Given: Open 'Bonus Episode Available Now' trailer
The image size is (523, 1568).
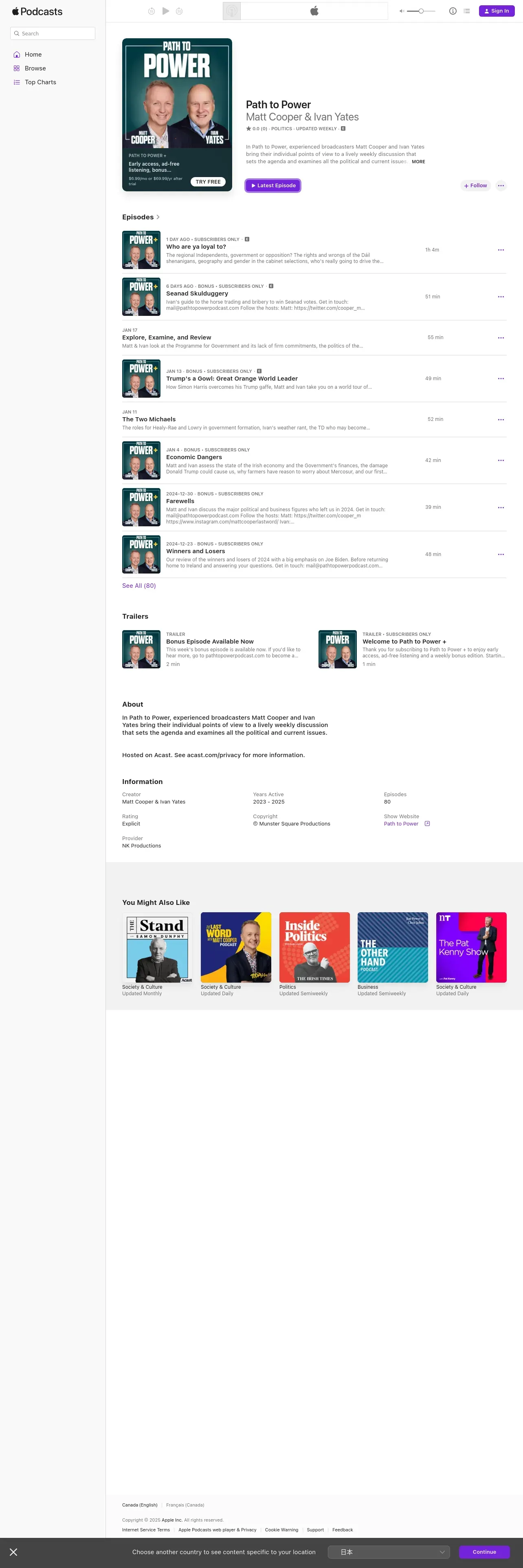Looking at the screenshot, I should pyautogui.click(x=210, y=642).
